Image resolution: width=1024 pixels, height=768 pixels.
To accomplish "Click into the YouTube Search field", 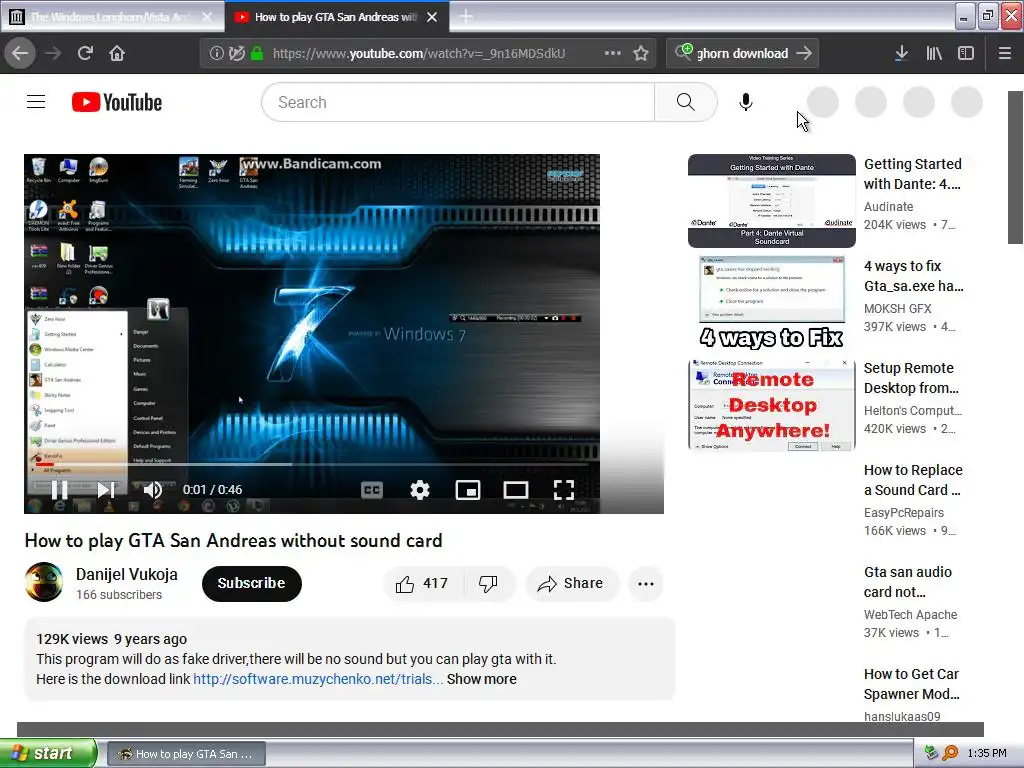I will 458,102.
